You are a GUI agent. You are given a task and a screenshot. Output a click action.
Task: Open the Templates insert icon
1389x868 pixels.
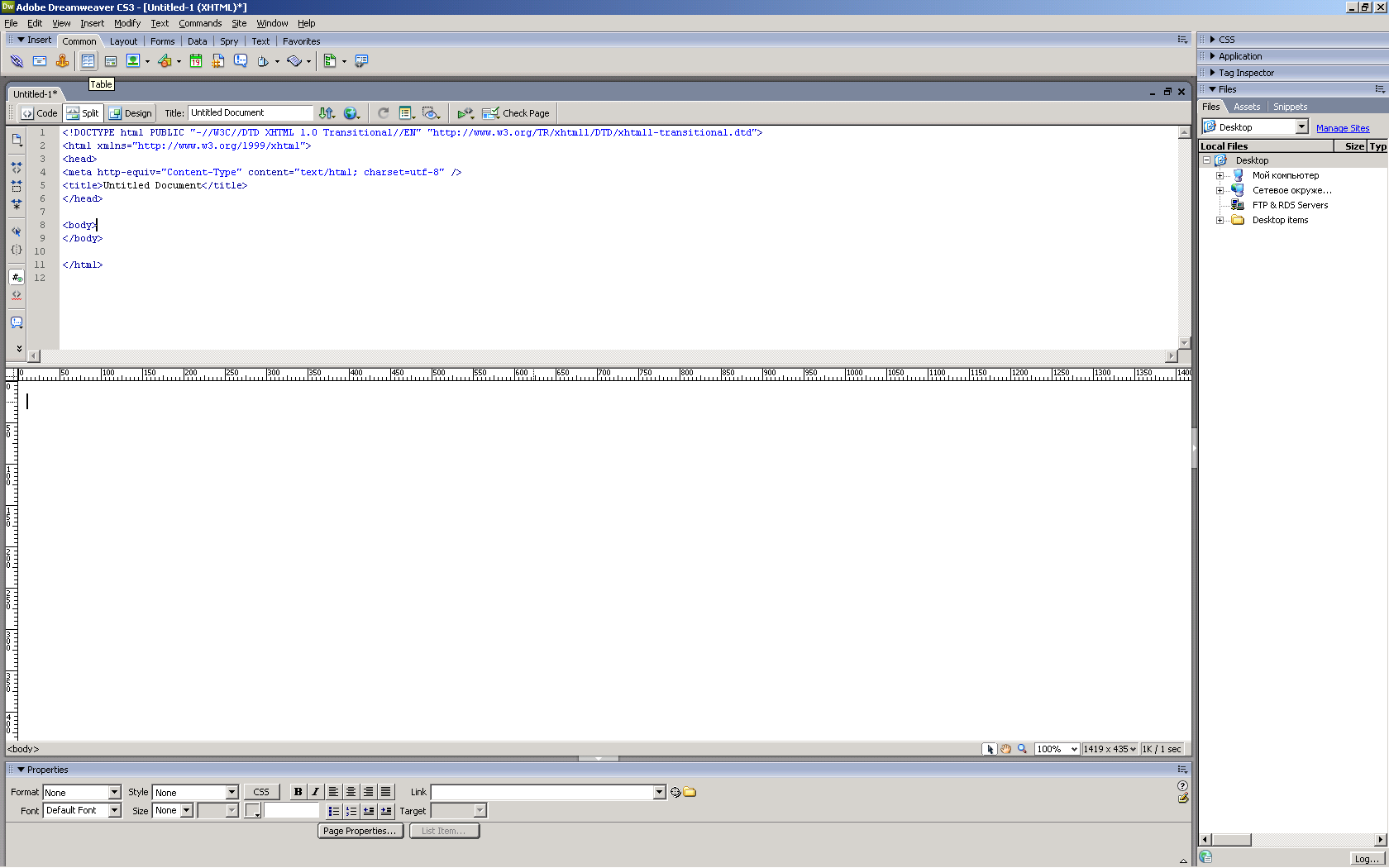tap(330, 61)
